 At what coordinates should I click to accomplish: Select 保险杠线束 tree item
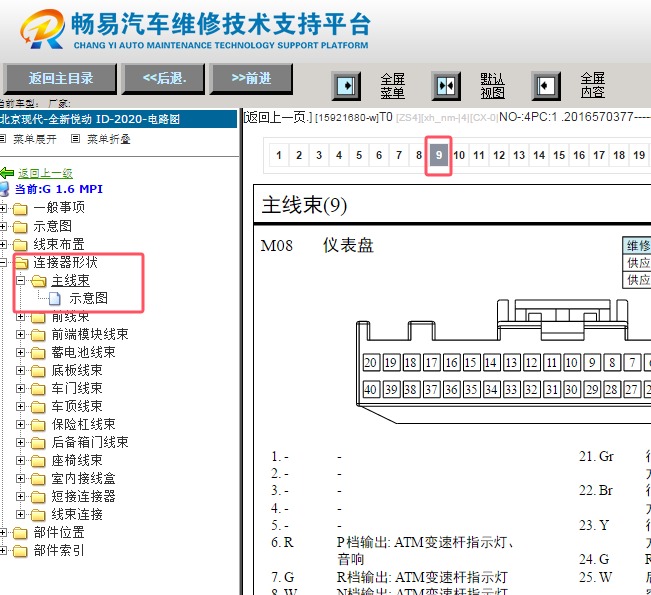click(83, 424)
